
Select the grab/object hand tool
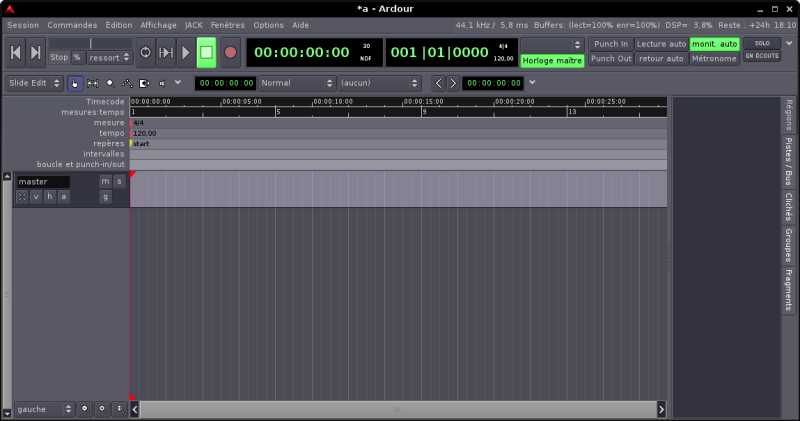[x=75, y=83]
